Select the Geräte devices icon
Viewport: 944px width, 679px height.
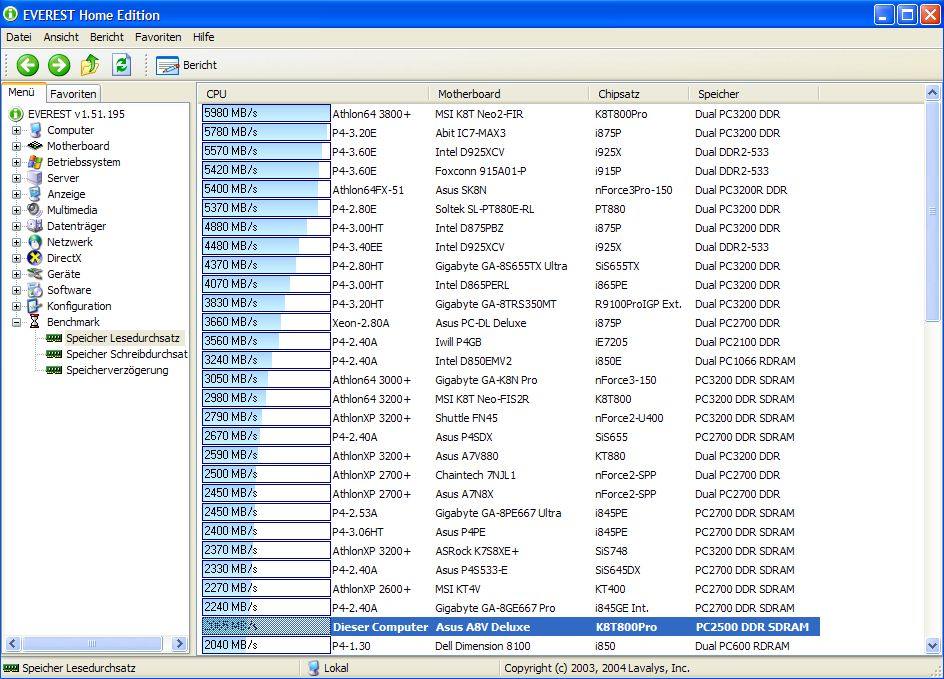point(36,274)
